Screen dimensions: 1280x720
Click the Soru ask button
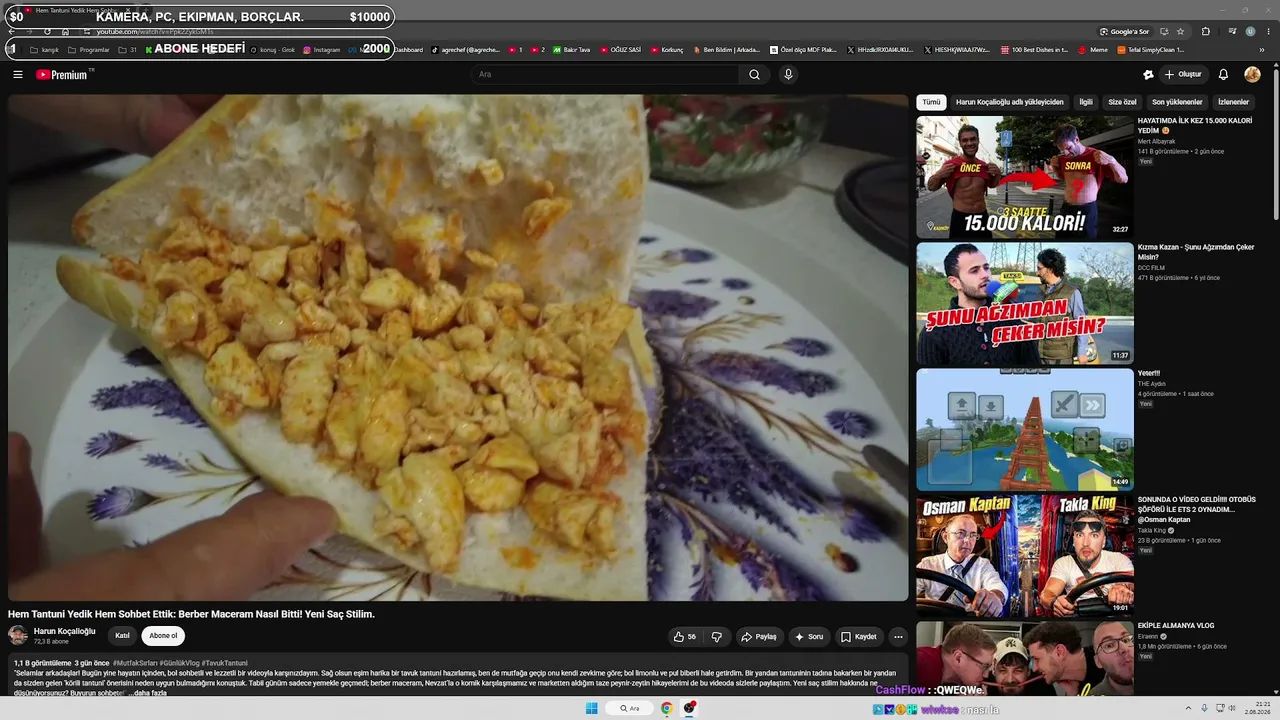point(809,636)
